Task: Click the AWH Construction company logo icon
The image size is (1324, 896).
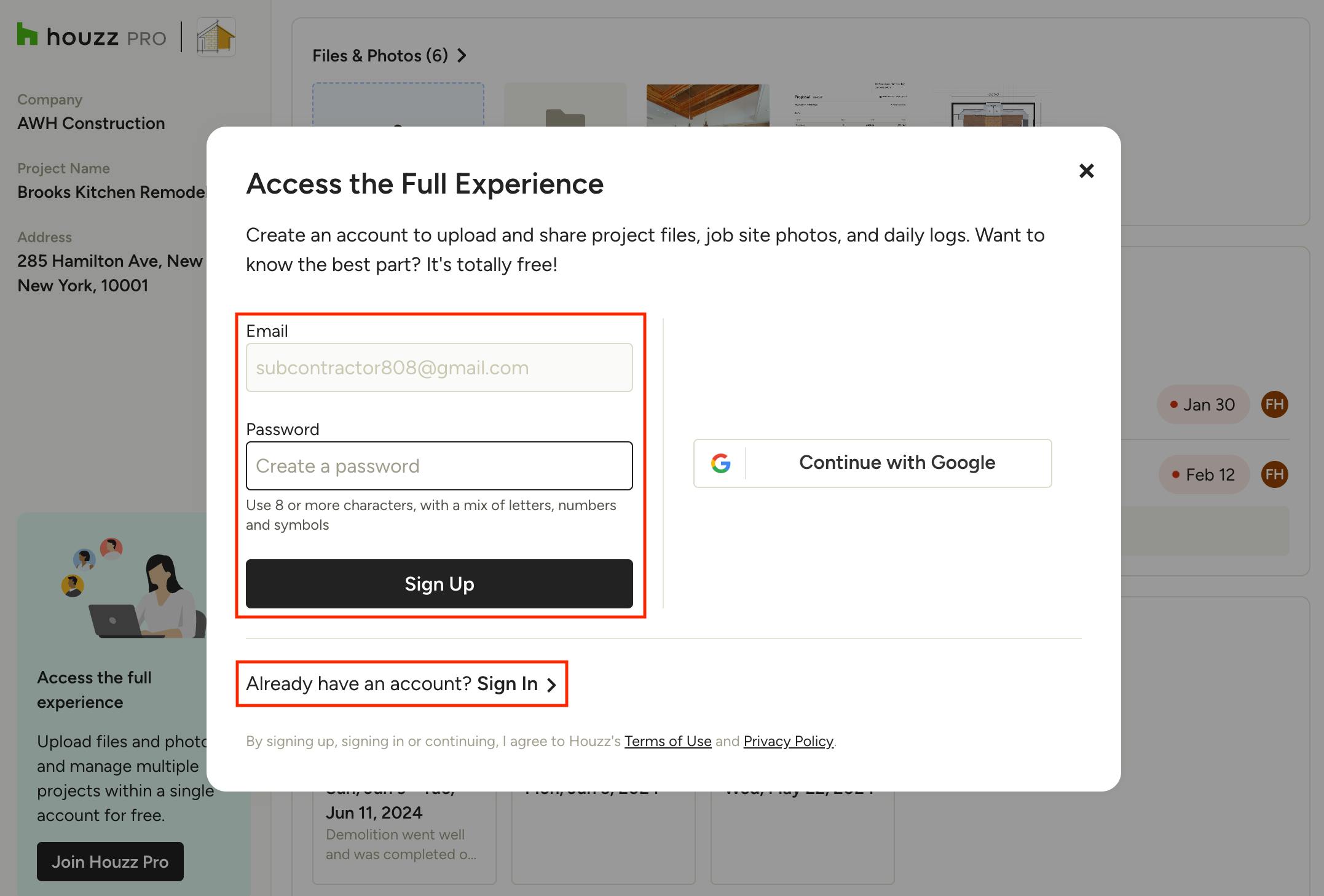Action: click(x=216, y=37)
